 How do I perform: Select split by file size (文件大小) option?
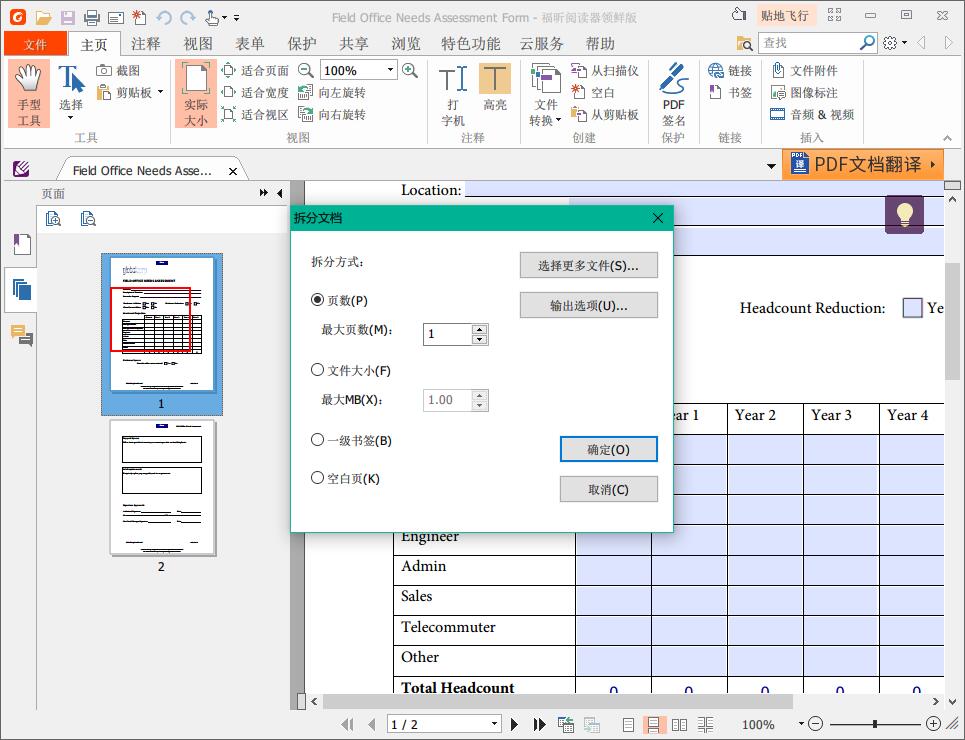(351, 371)
